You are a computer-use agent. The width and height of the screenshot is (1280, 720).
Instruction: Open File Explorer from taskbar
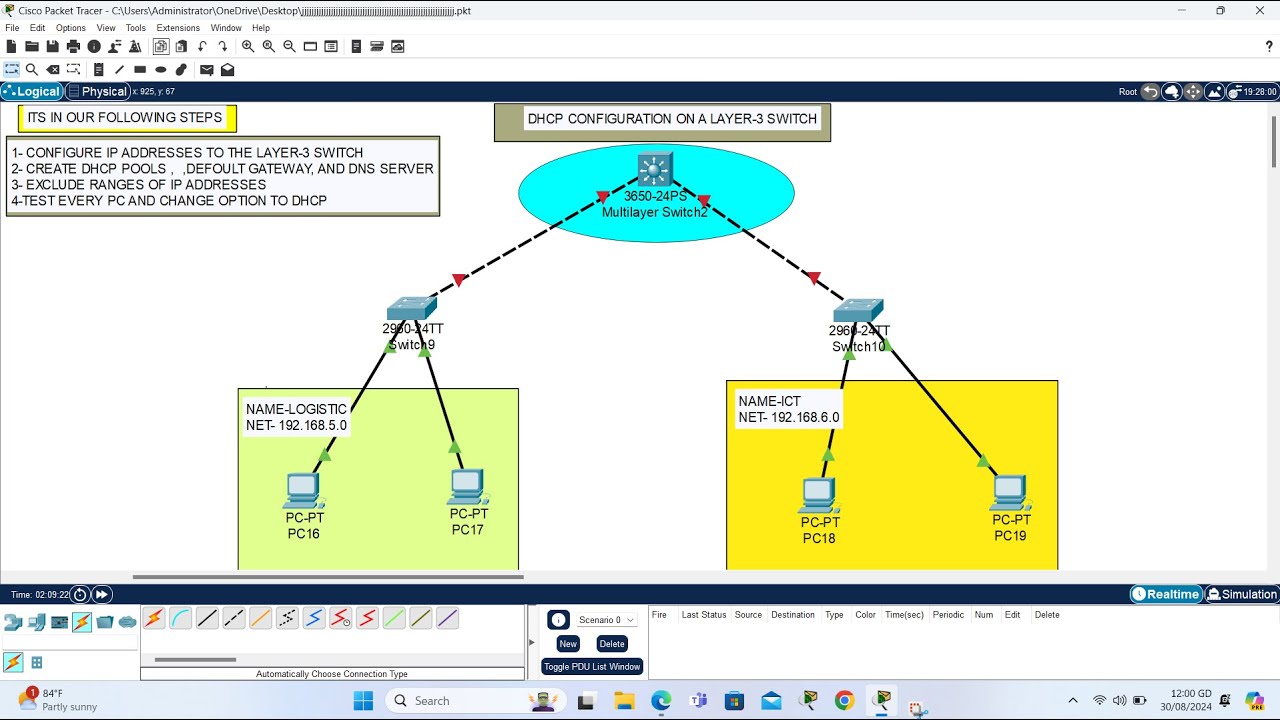coord(624,700)
